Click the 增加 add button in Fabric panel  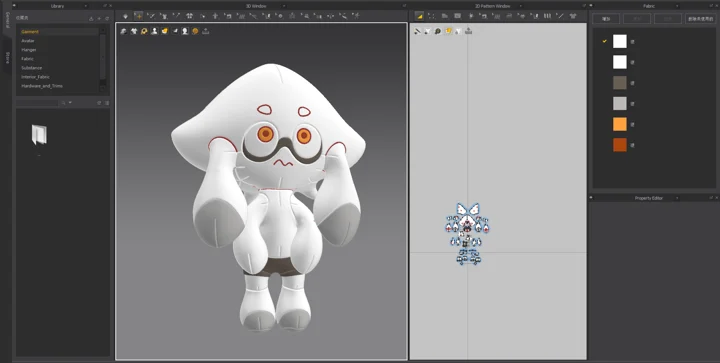[x=606, y=19]
